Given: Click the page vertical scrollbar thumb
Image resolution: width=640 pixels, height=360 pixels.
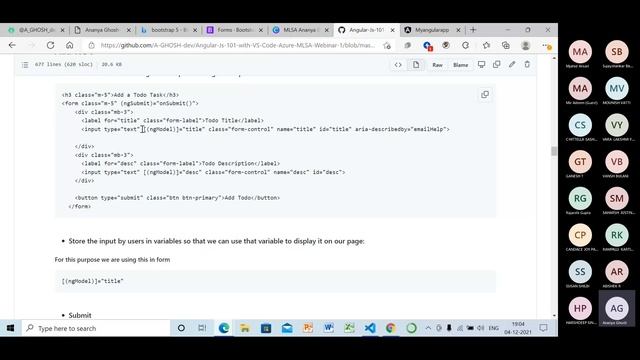Looking at the screenshot, I should (554, 151).
